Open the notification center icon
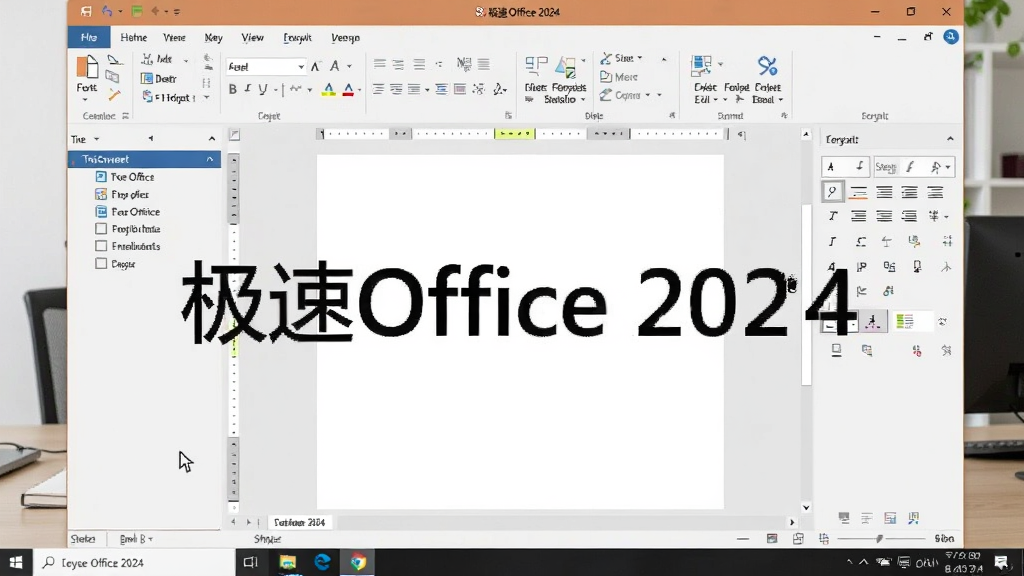Image resolution: width=1024 pixels, height=576 pixels. pyautogui.click(x=1001, y=562)
